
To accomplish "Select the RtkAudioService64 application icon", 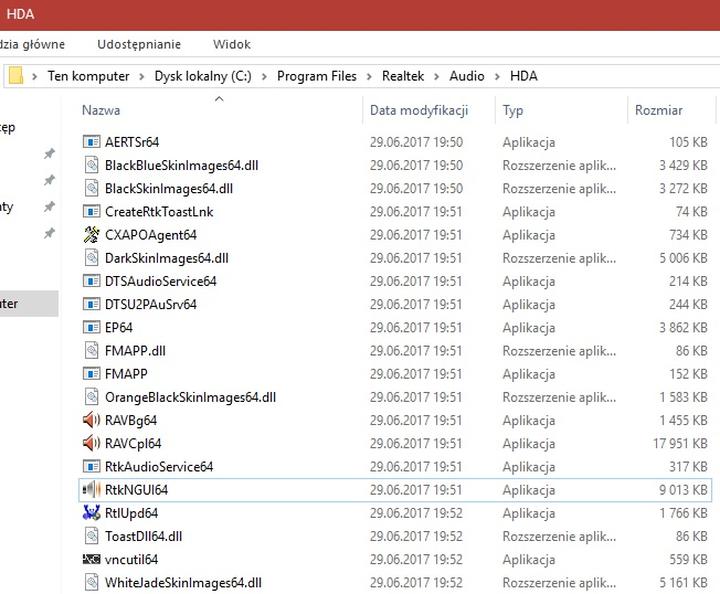I will pyautogui.click(x=91, y=466).
